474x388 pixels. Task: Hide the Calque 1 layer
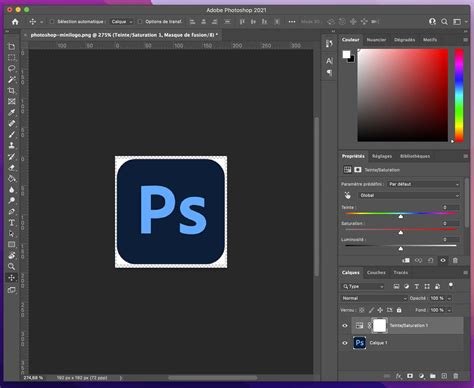click(345, 343)
